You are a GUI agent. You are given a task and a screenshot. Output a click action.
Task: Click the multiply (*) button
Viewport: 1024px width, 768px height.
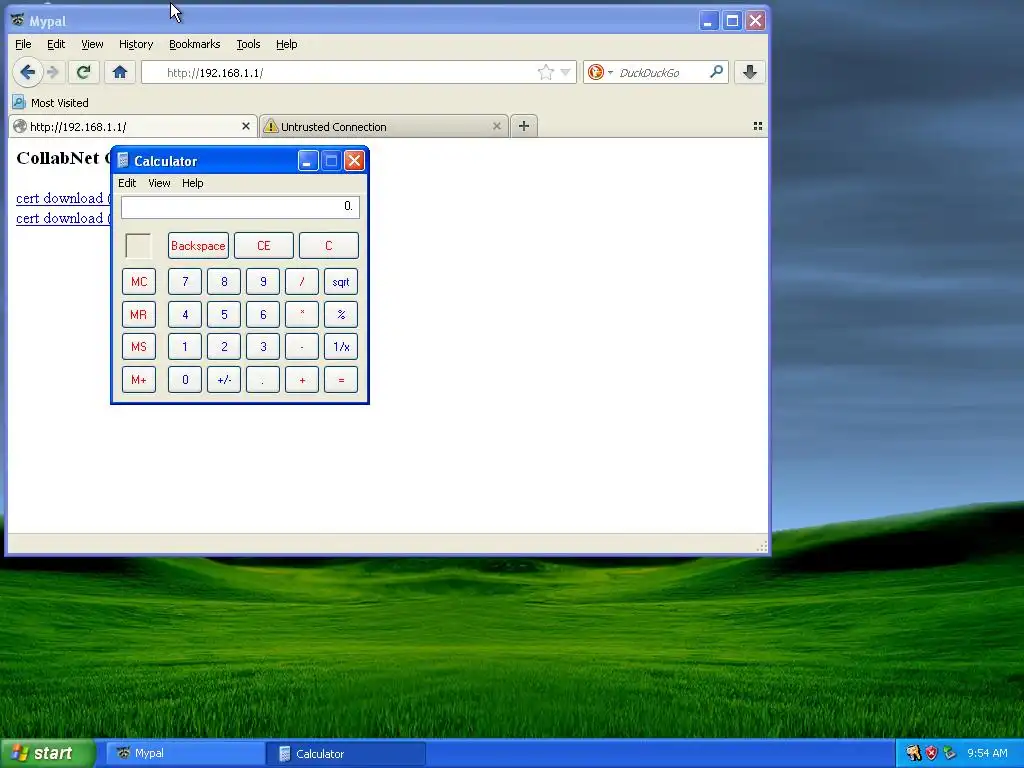coord(302,314)
